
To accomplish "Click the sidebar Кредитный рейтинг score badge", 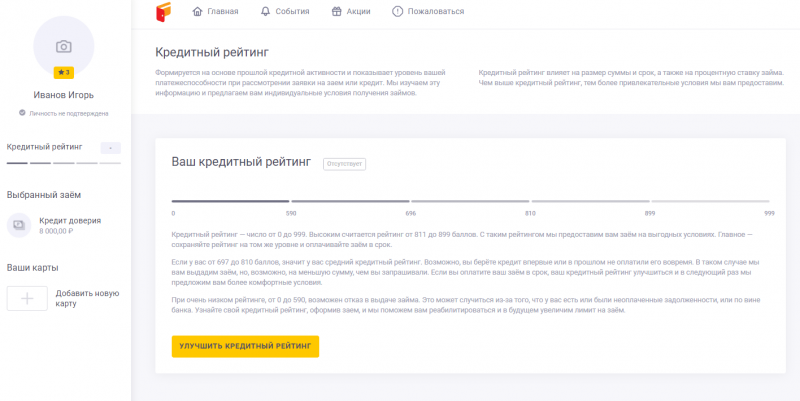I will click(110, 147).
